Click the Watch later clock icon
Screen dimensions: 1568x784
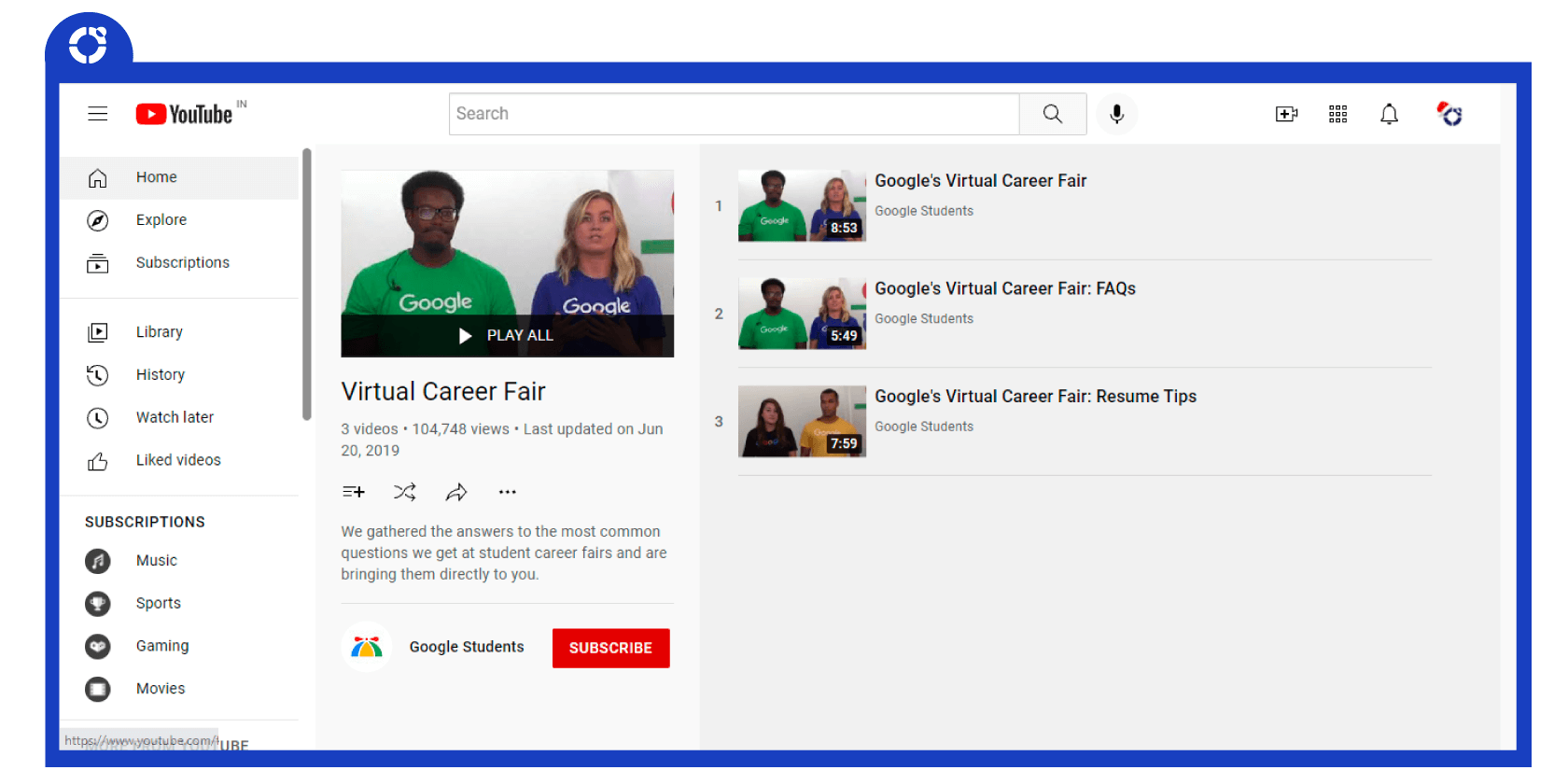pos(98,418)
